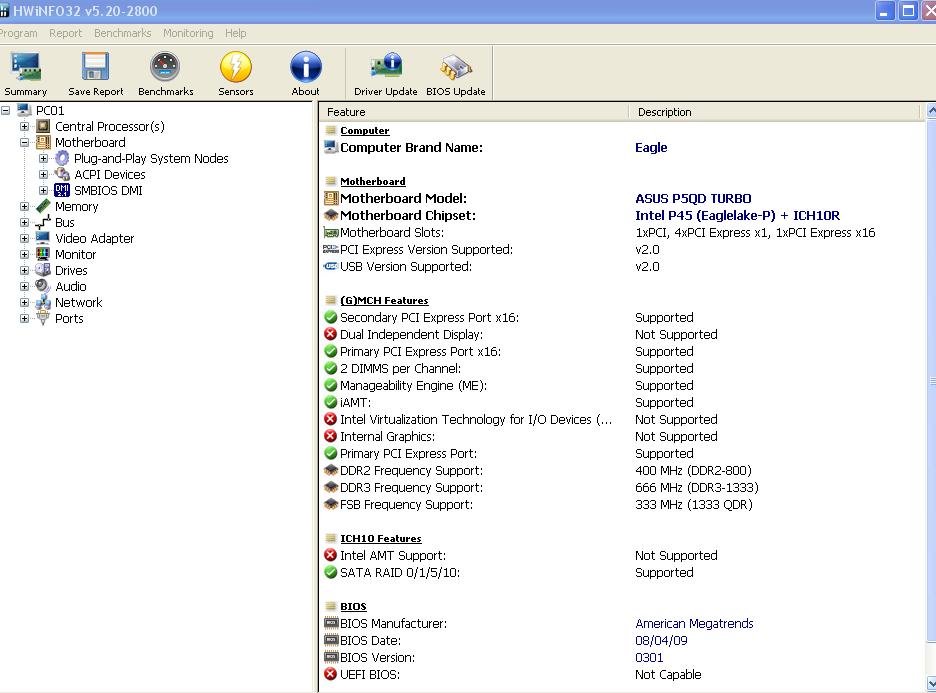The height and width of the screenshot is (693, 936).
Task: Open the Benchmarks menu
Action: point(122,33)
